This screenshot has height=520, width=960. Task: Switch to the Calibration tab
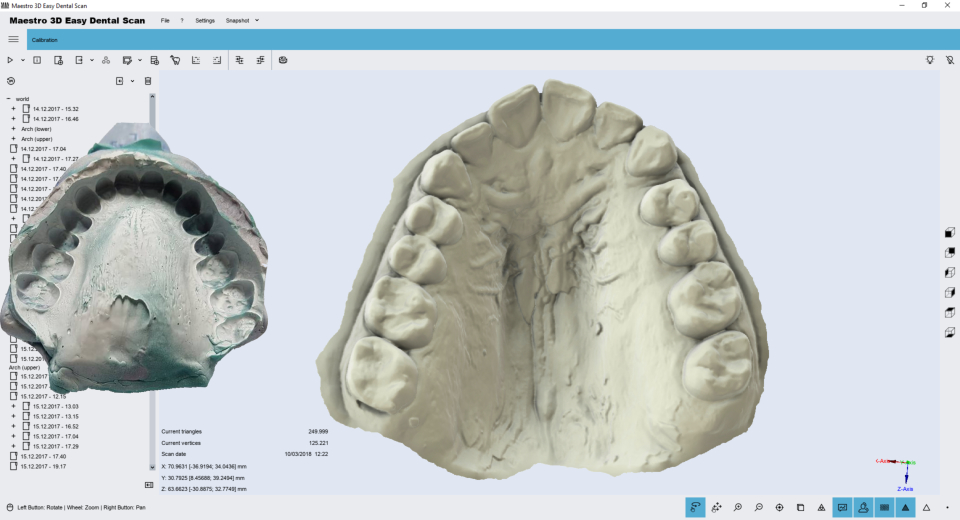(x=45, y=40)
